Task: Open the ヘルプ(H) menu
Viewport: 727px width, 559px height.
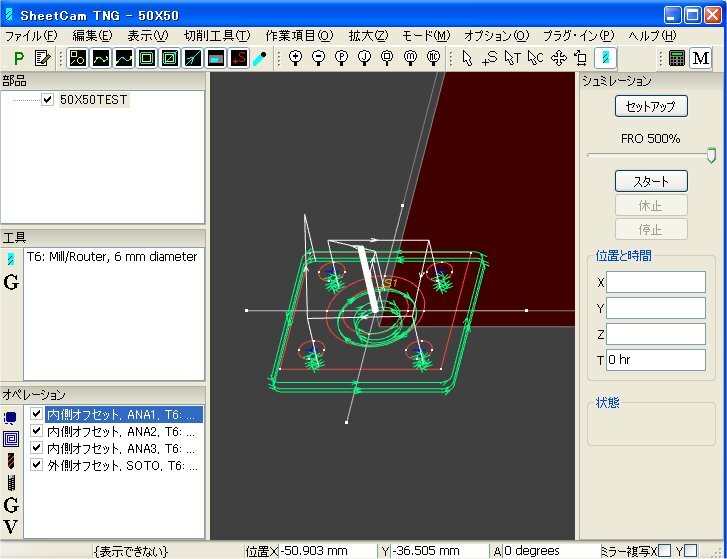Action: pos(652,36)
